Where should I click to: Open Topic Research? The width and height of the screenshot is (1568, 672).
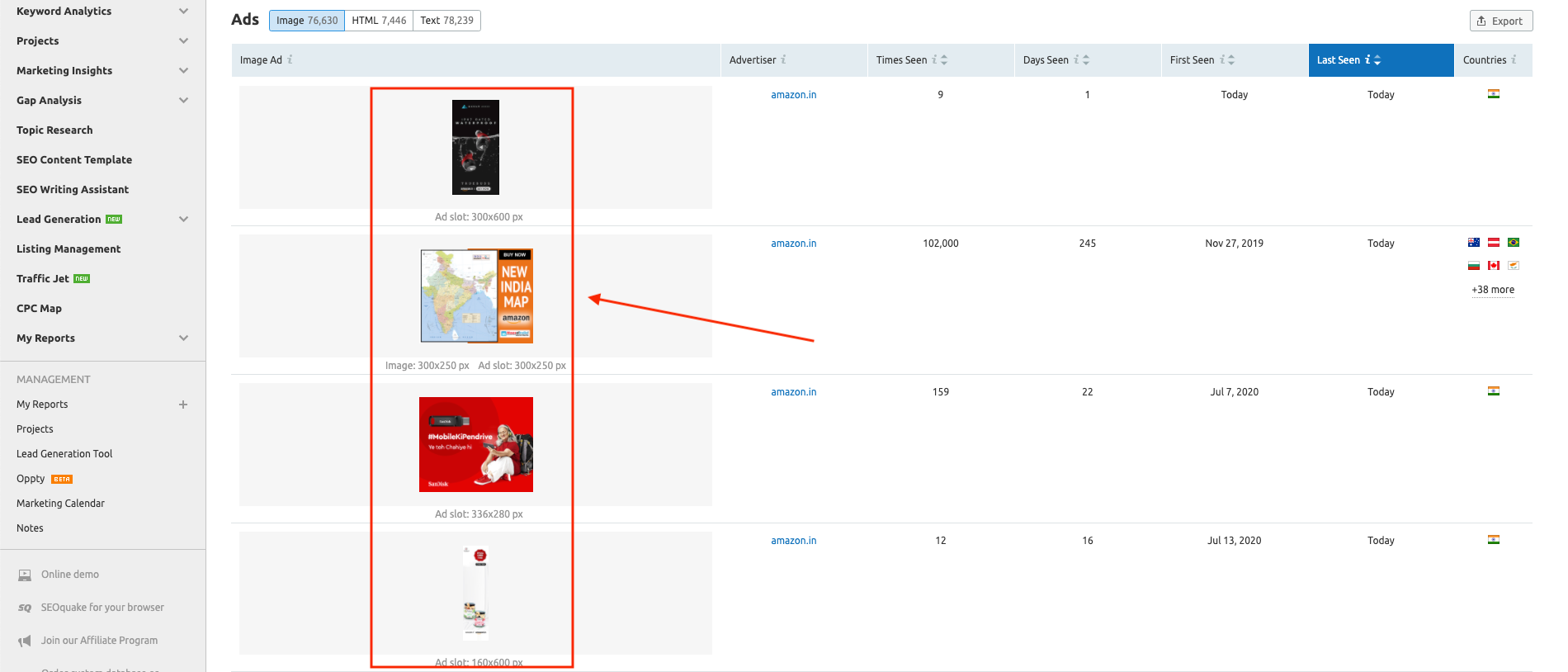[x=54, y=130]
